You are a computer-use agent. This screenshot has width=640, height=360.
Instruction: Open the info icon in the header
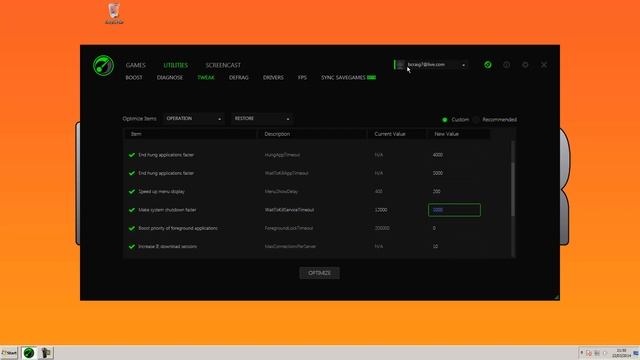tap(507, 65)
